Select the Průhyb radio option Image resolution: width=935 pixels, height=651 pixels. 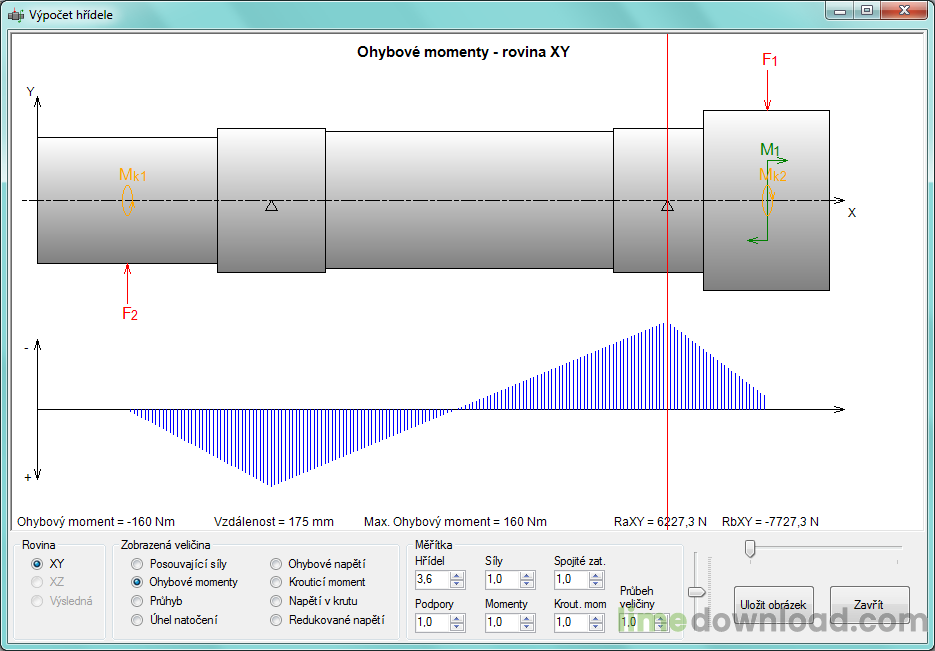coord(138,601)
